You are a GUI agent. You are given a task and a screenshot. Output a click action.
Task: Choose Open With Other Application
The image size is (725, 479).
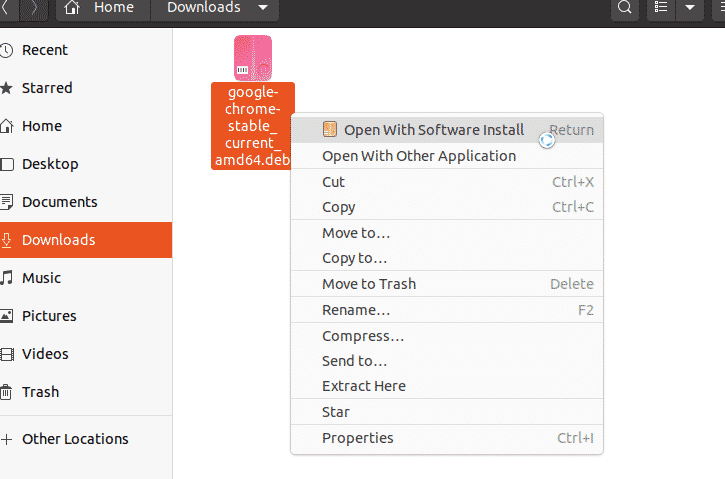447,156
